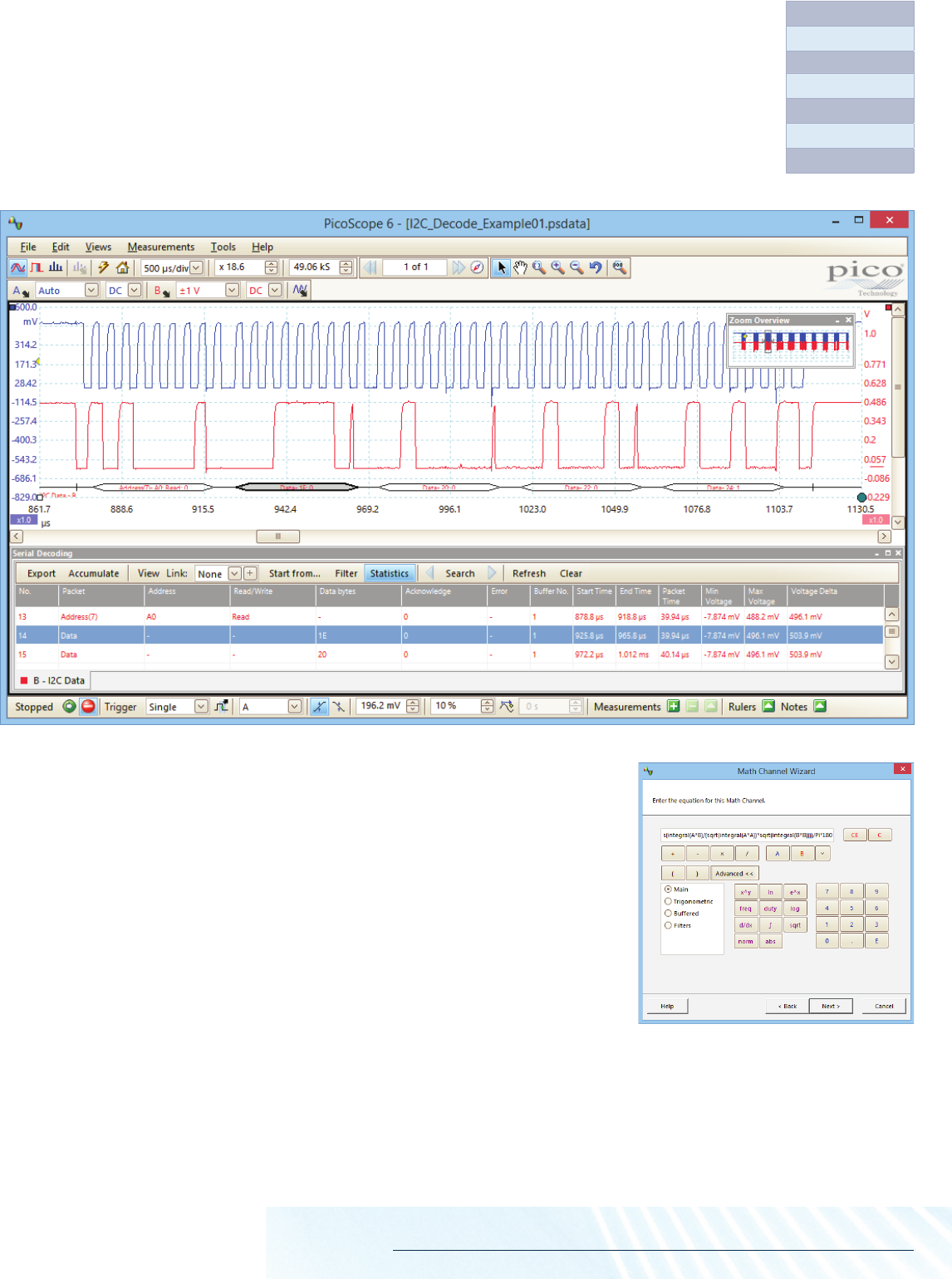Click the CE clear entry button
The image size is (952, 1279).
(855, 835)
